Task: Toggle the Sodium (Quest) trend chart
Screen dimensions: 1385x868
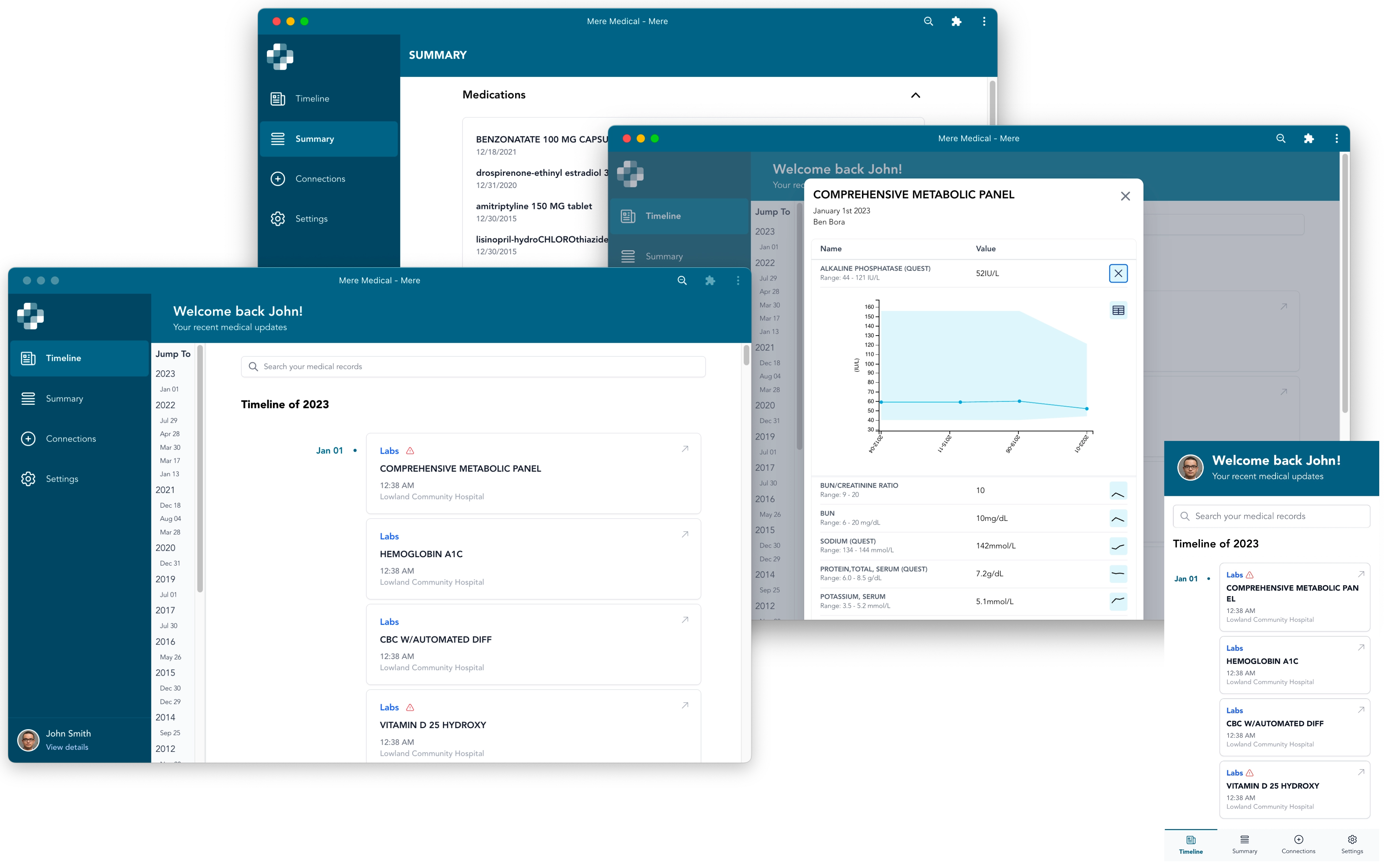Action: point(1117,546)
